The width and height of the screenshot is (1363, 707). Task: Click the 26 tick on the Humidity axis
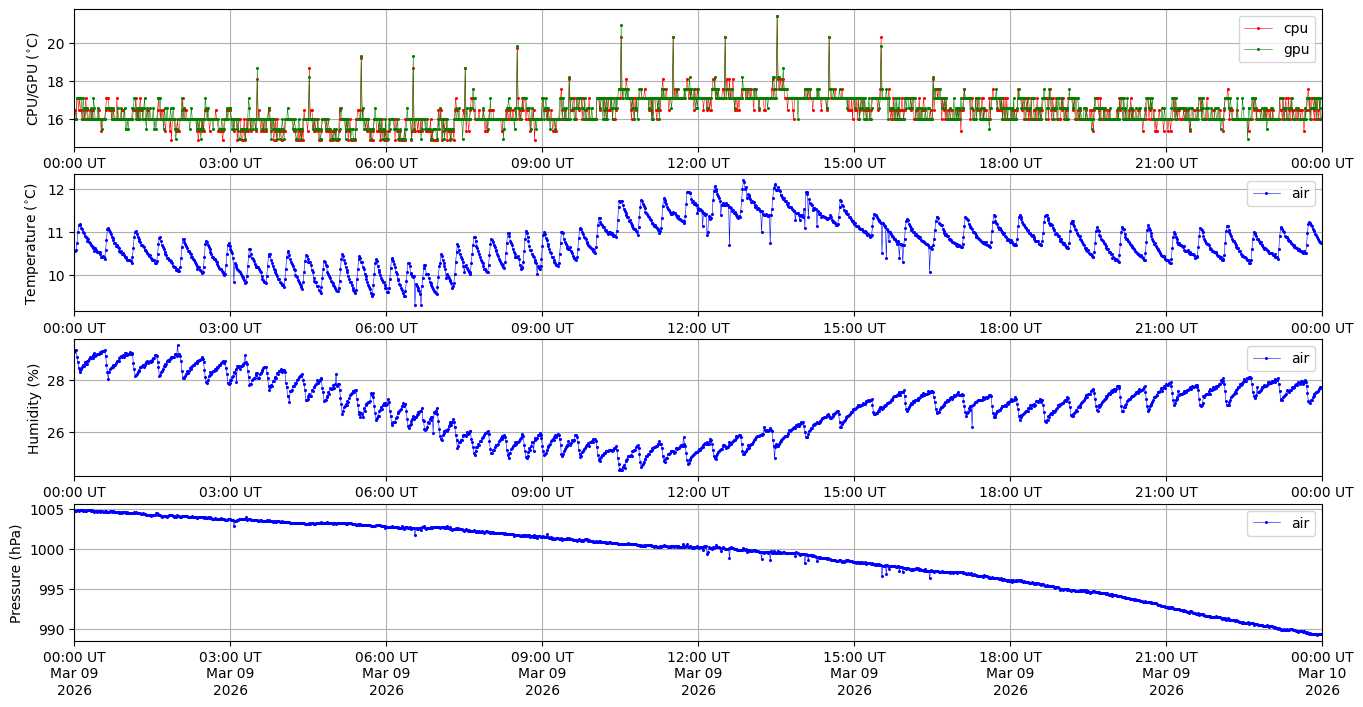click(x=55, y=433)
